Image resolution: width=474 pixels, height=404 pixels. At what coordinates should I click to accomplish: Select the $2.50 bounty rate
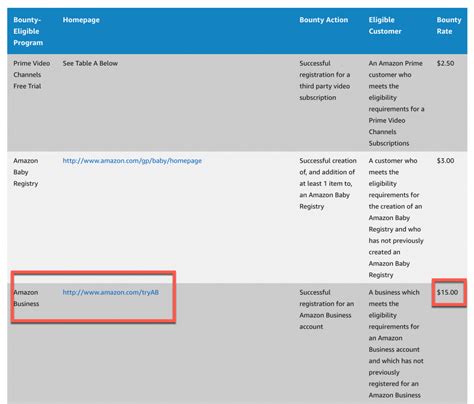tap(445, 63)
